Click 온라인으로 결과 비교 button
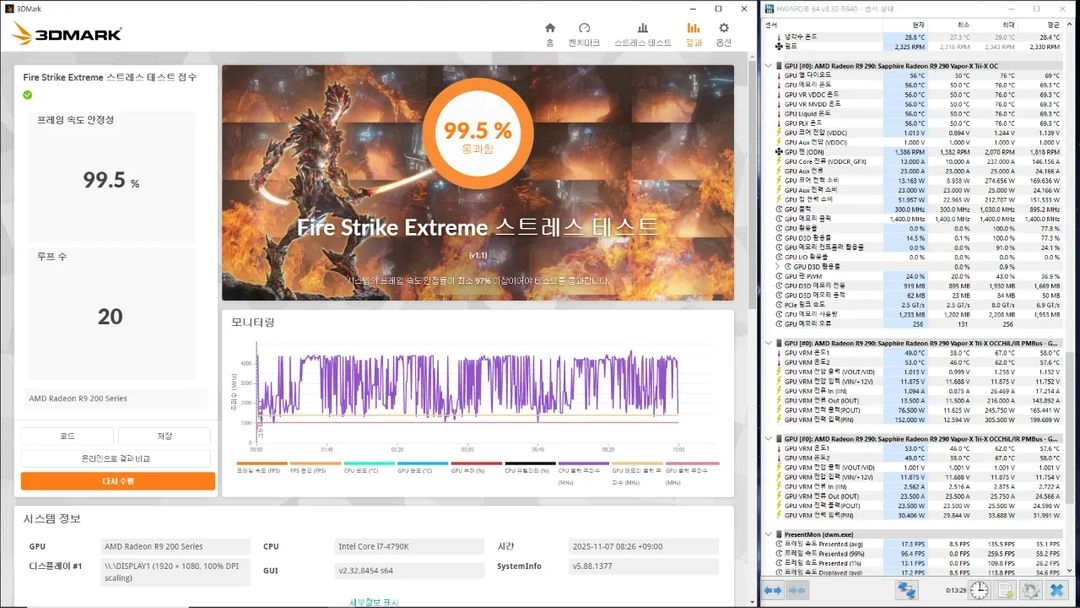Viewport: 1080px width, 608px height. [116, 458]
